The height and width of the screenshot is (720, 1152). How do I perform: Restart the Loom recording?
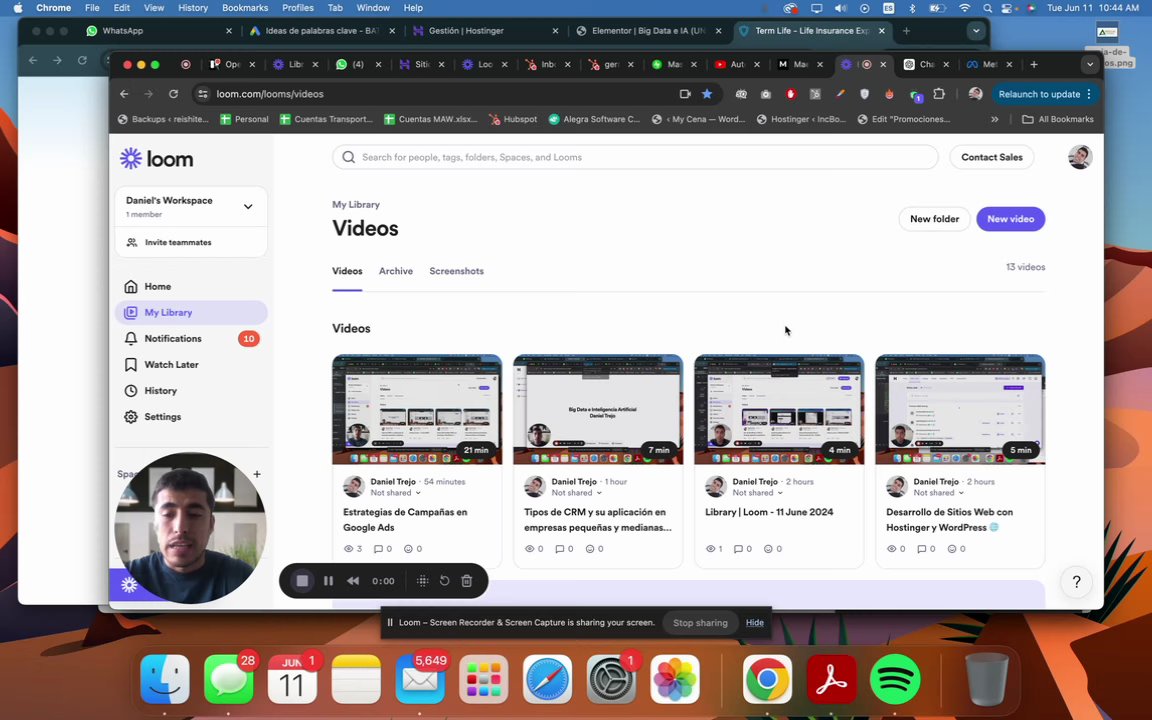(444, 580)
